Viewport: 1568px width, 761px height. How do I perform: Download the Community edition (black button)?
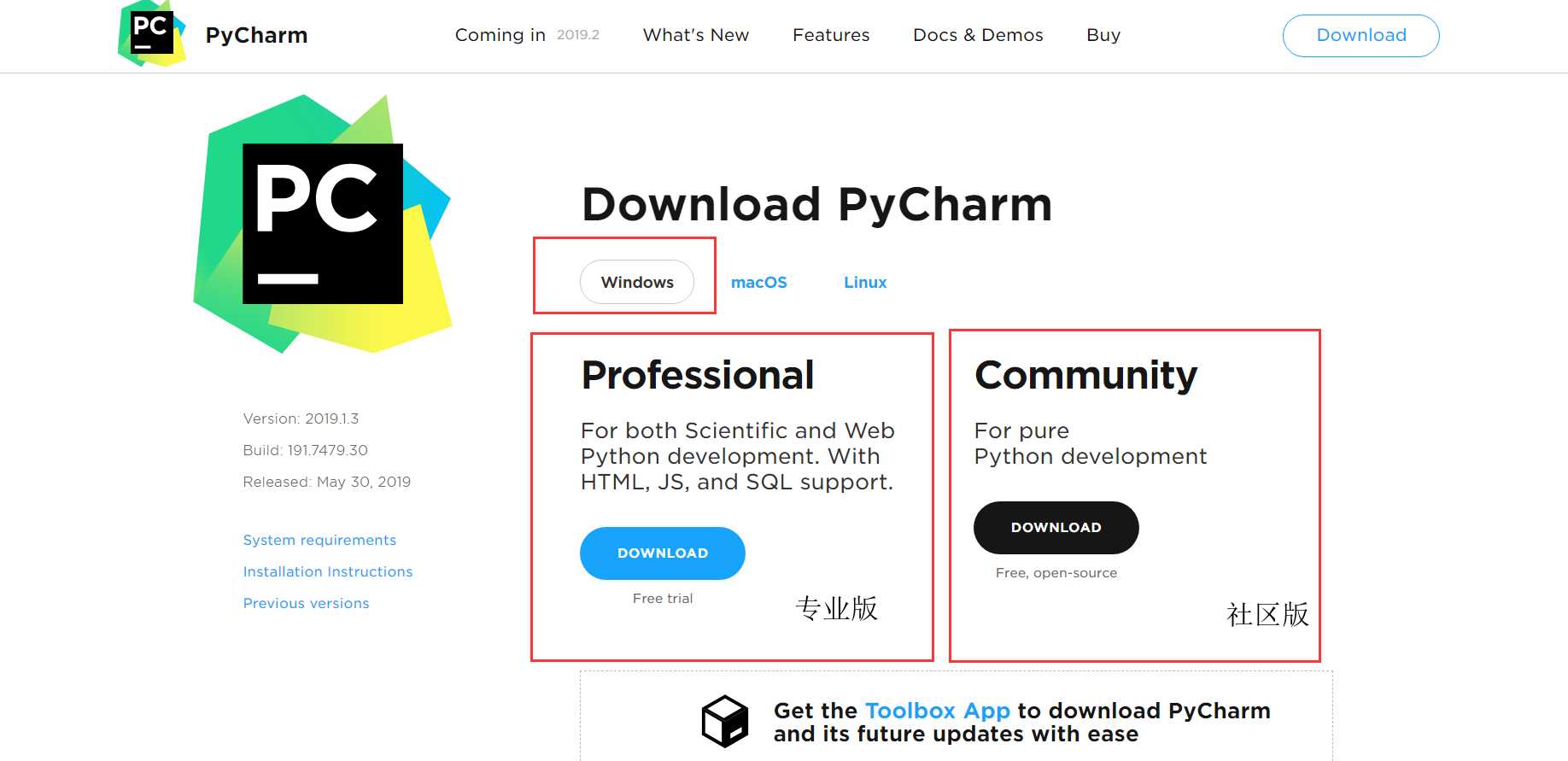[x=1056, y=528]
